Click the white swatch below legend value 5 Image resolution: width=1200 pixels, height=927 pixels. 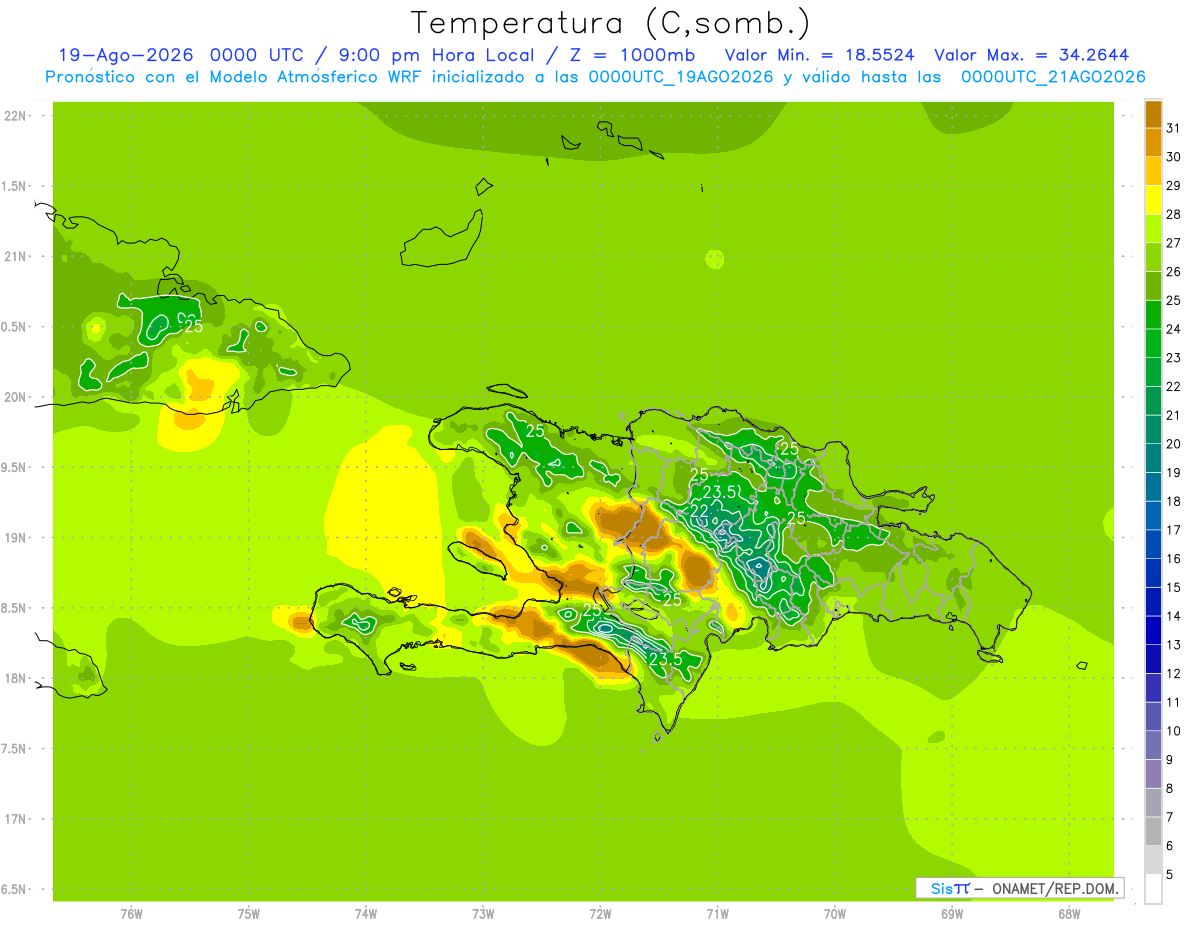point(1153,888)
